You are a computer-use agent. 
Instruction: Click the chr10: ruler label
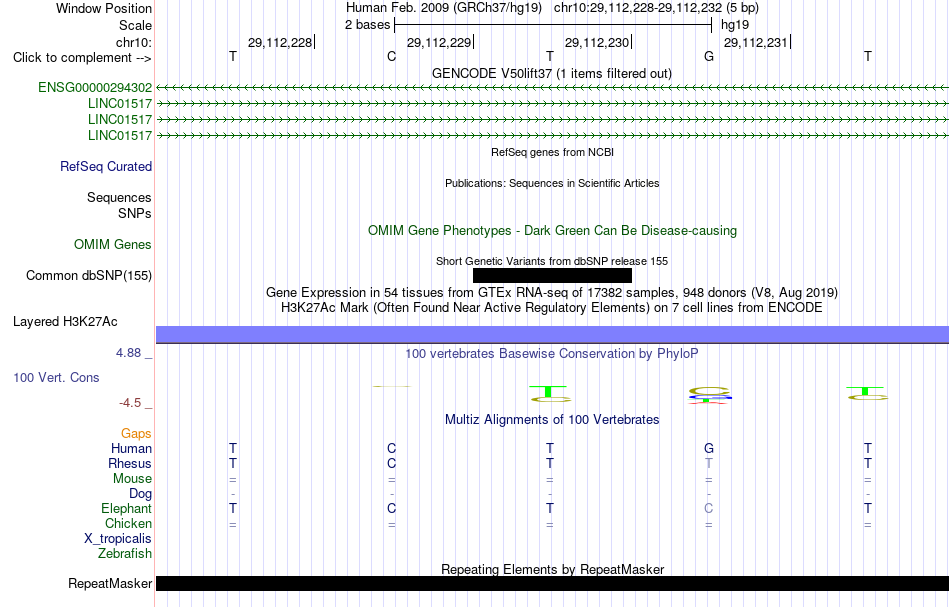(x=134, y=42)
